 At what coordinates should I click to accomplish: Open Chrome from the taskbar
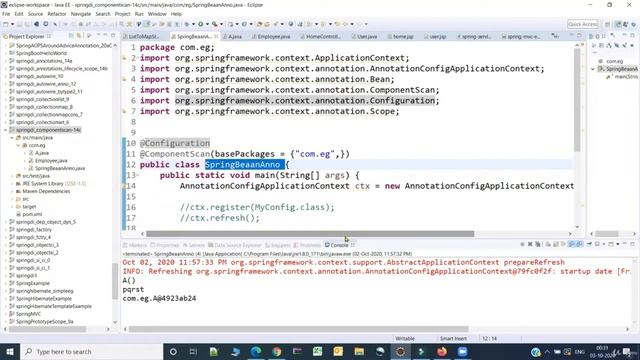click(277, 351)
